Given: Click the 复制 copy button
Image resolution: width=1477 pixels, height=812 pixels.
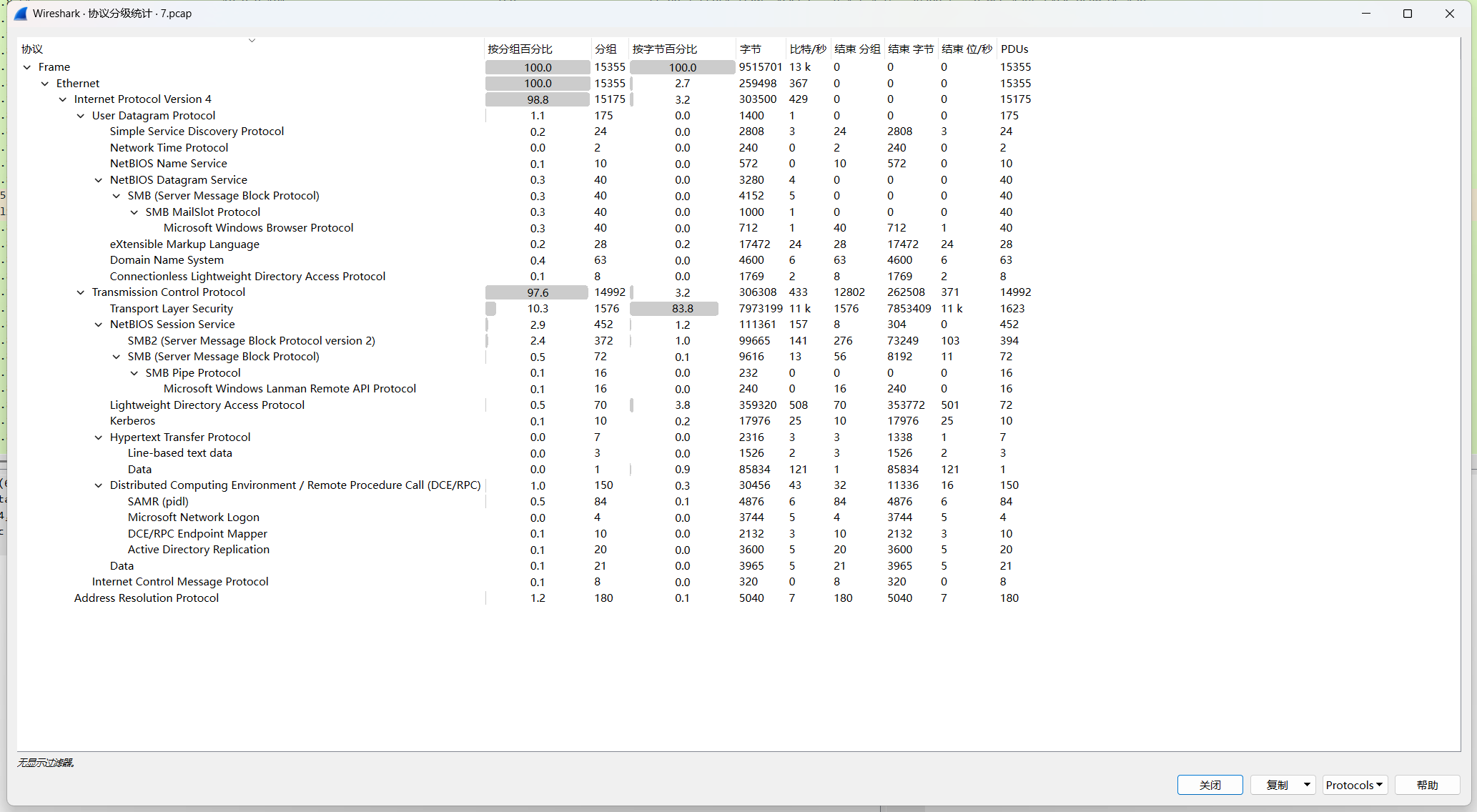Looking at the screenshot, I should (1276, 785).
